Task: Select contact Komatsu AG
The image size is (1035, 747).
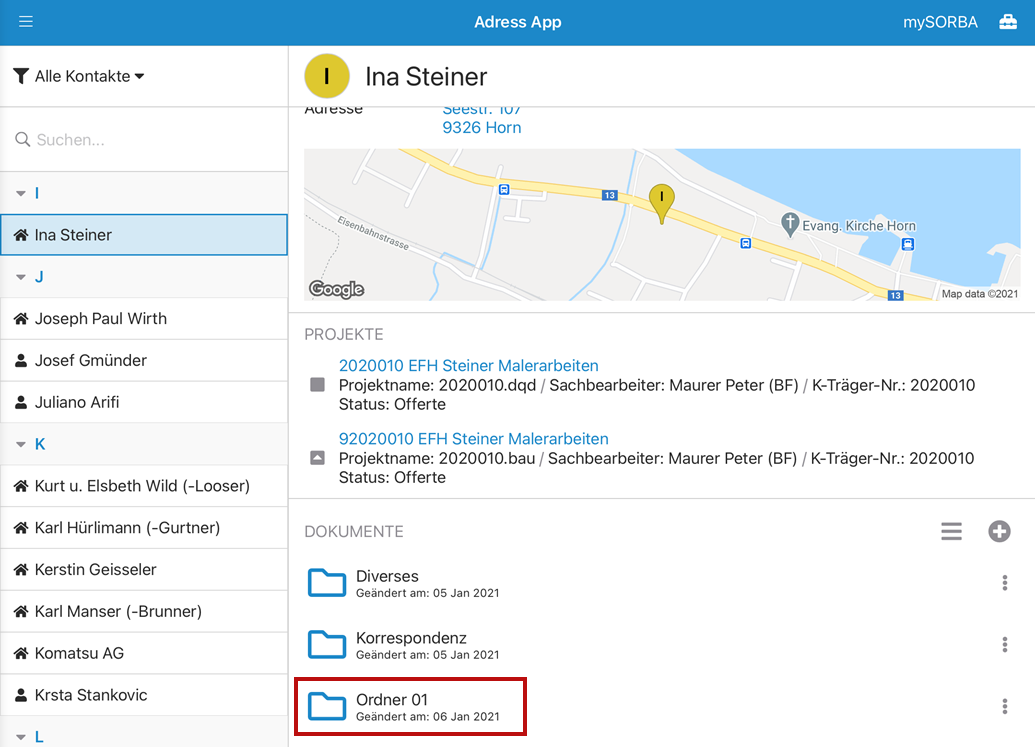Action: [144, 653]
